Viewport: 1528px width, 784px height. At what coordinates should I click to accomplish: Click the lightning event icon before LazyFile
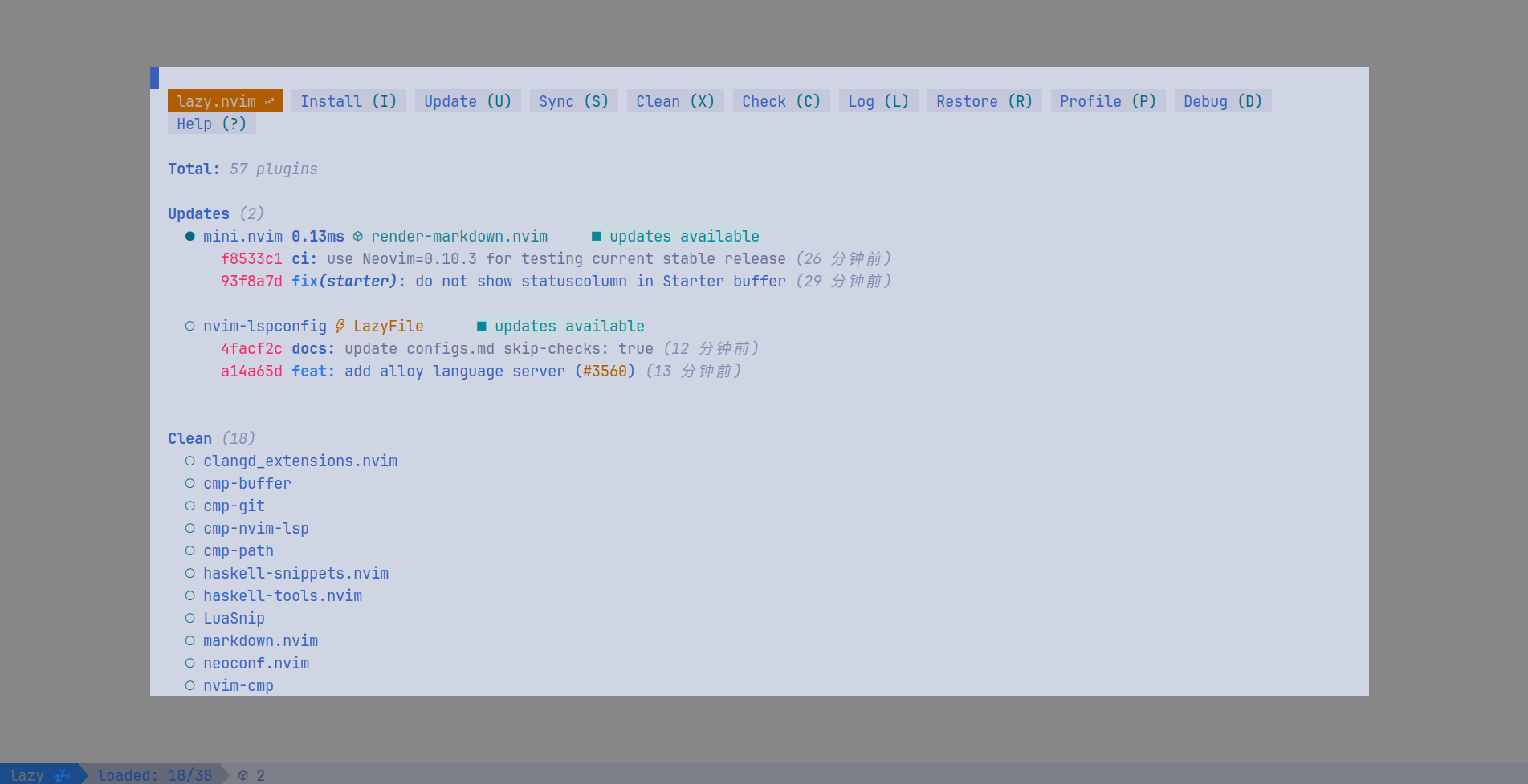pos(340,326)
